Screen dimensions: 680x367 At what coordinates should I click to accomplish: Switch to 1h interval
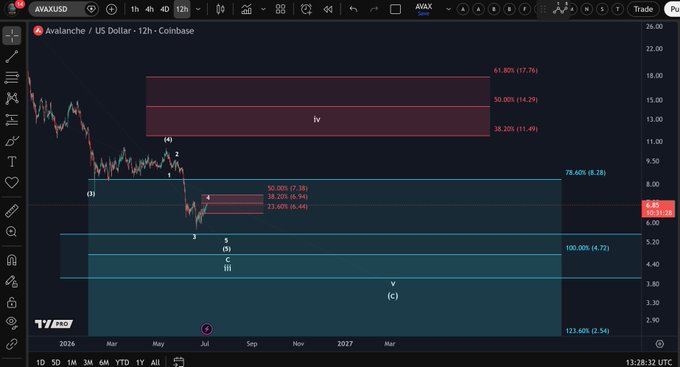click(x=135, y=9)
